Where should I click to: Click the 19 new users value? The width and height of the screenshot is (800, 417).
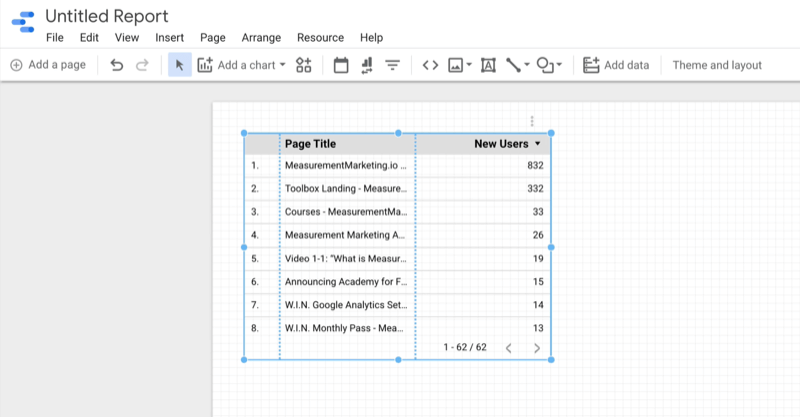(538, 258)
